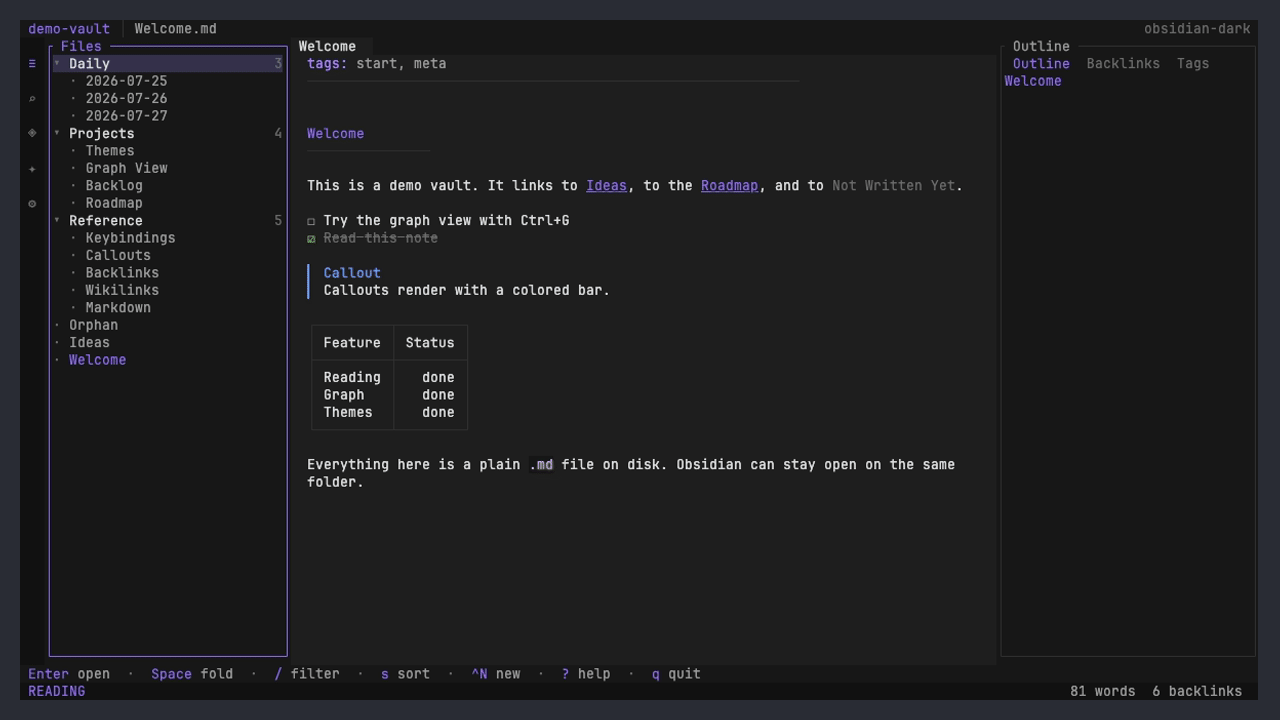
Task: Click the 'Space fold' footer hint
Action: point(192,674)
